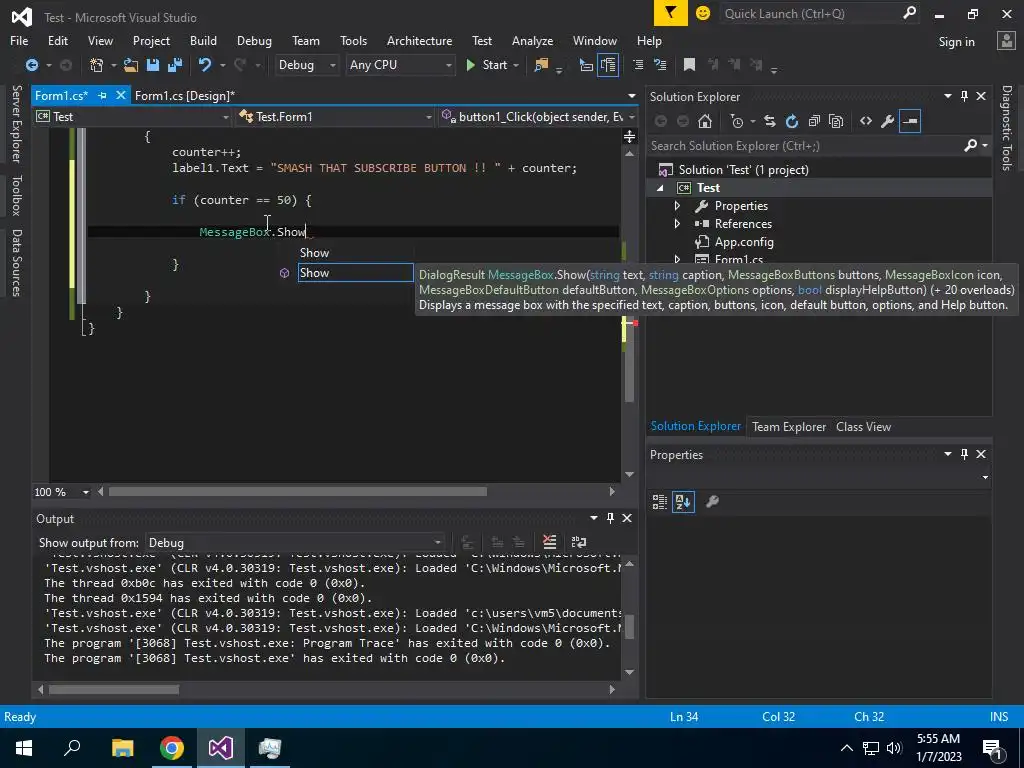
Task: Click Clear All in Output window
Action: 550,541
